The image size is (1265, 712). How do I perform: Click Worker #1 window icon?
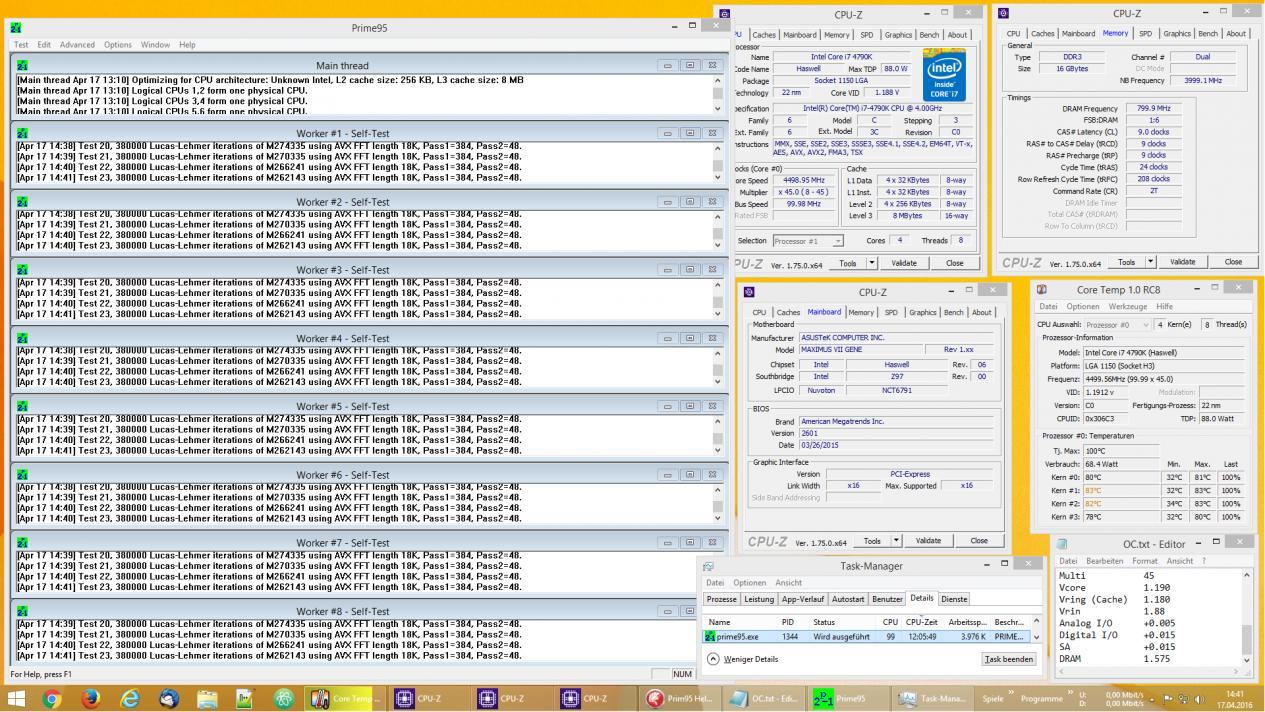[x=22, y=133]
